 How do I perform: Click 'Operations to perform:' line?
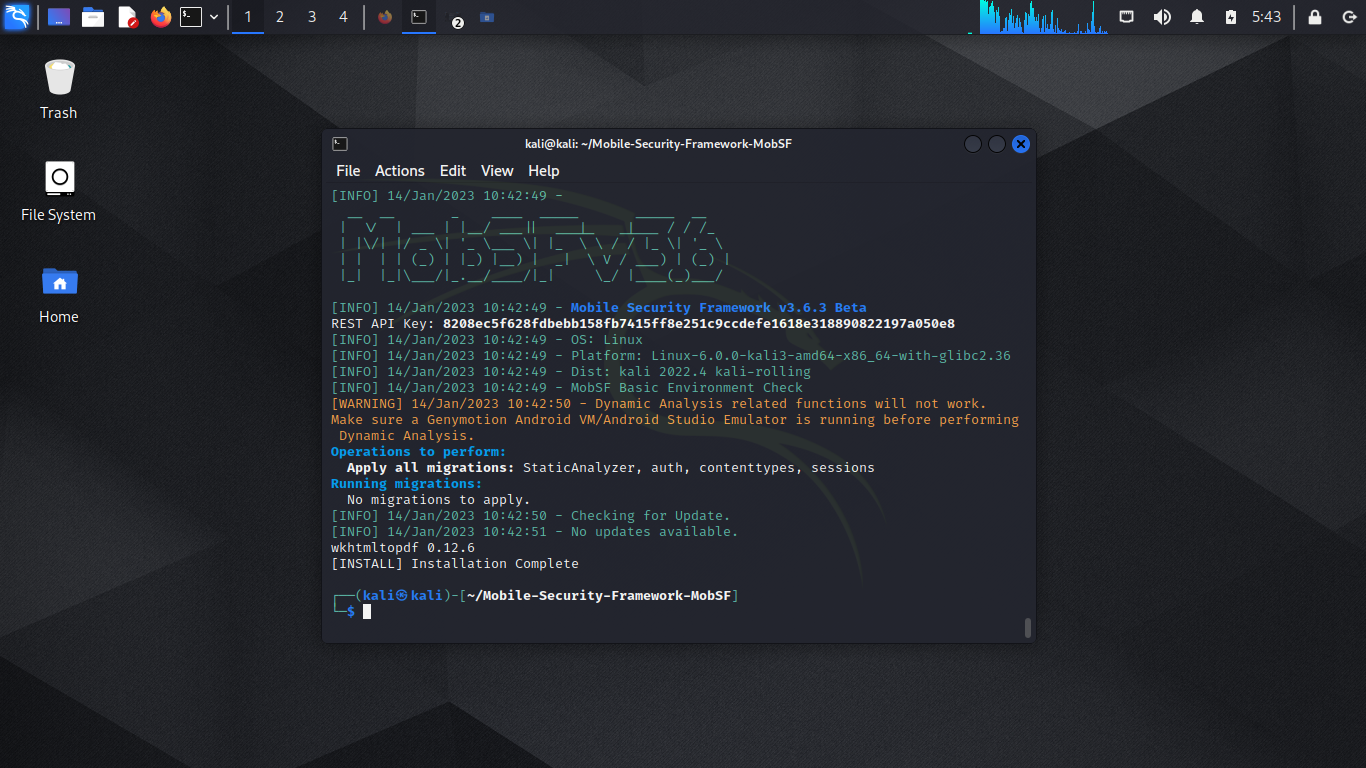pyautogui.click(x=419, y=452)
